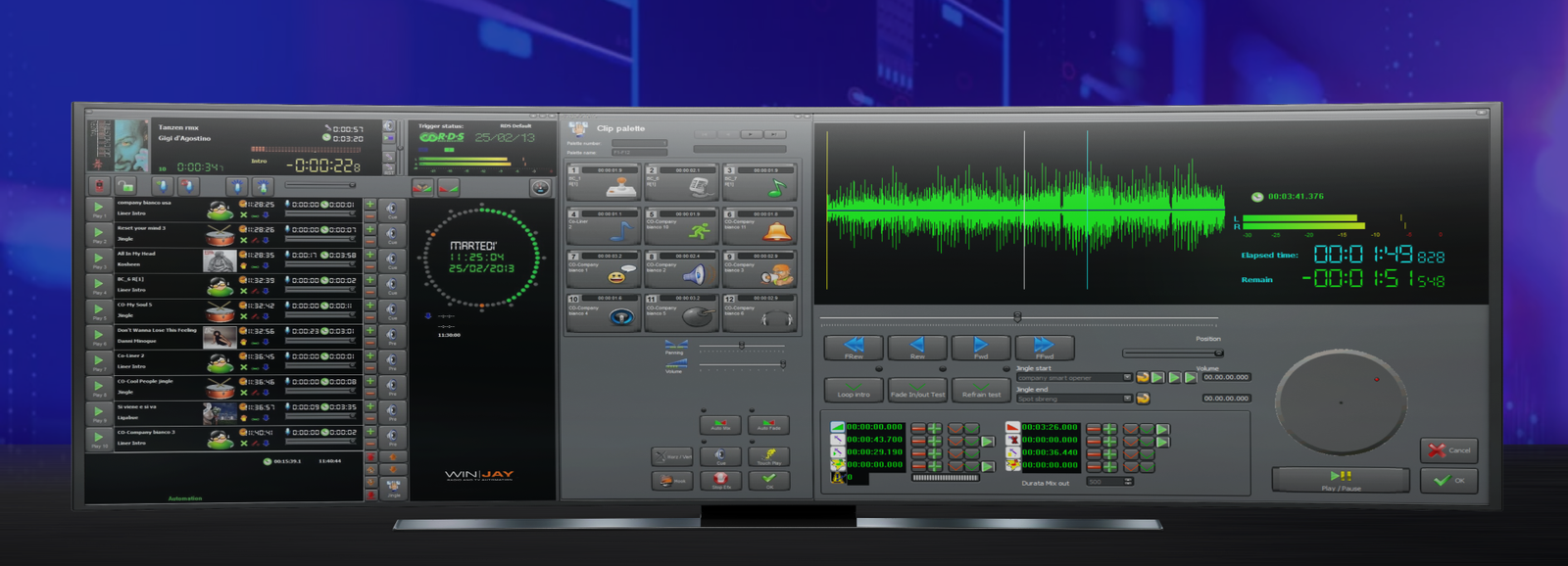The image size is (1568, 566).
Task: Click the blue microphone toolbar icon
Action: click(163, 186)
